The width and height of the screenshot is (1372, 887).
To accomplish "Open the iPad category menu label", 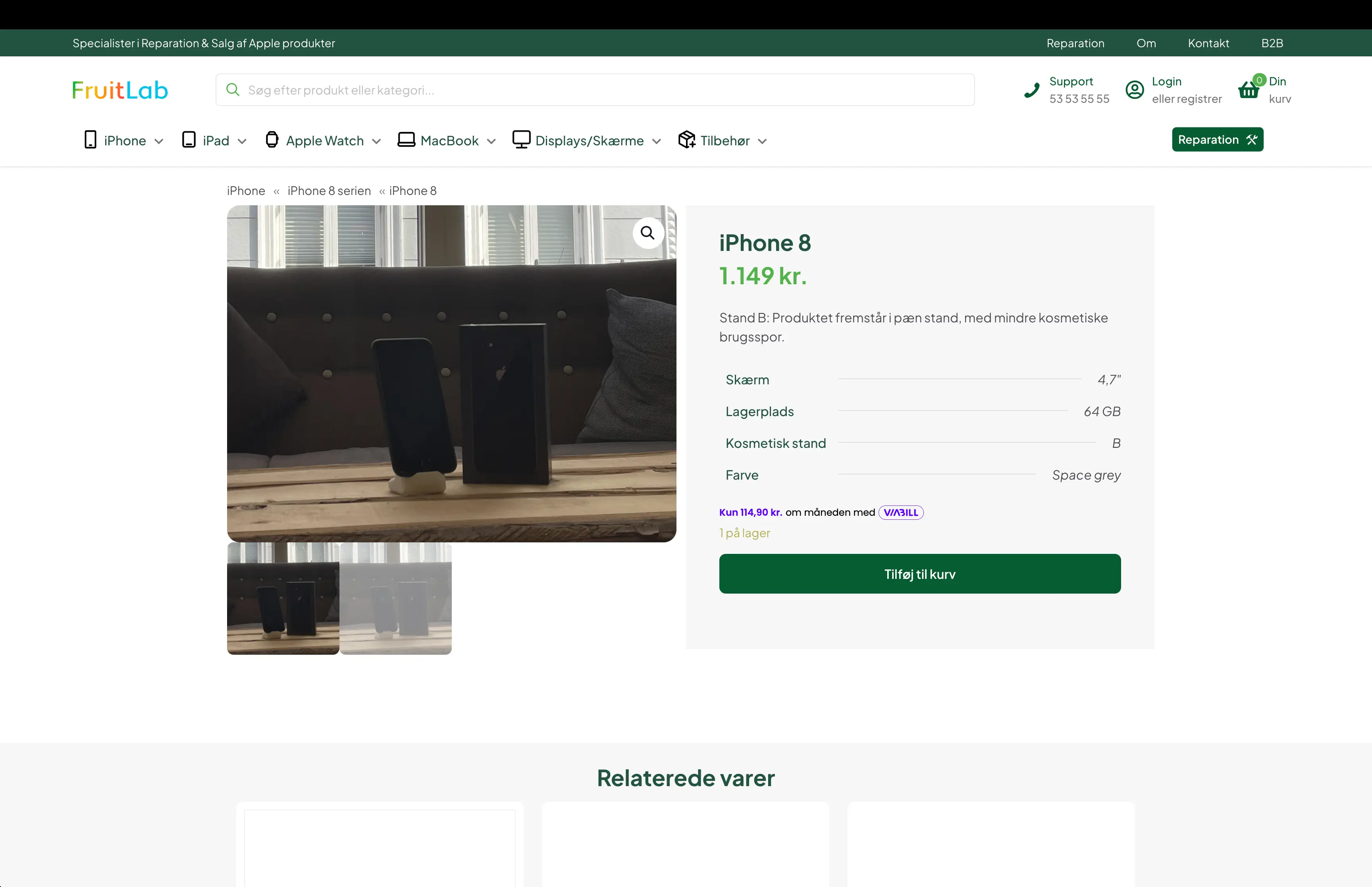I will (x=216, y=141).
